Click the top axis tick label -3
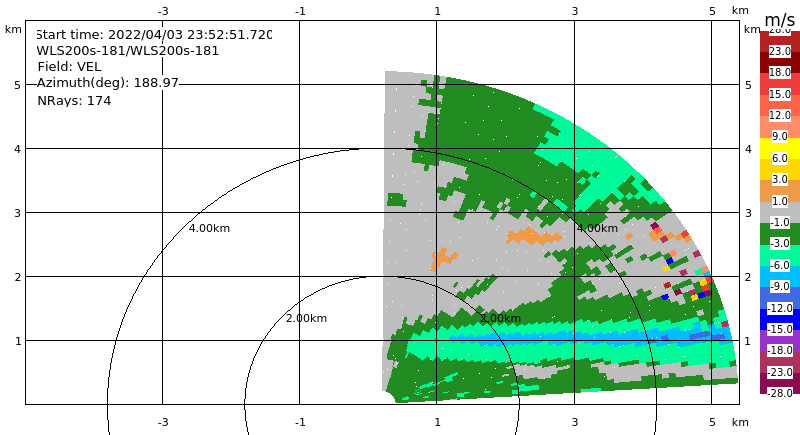Screen dimensions: 800x435 coord(163,11)
